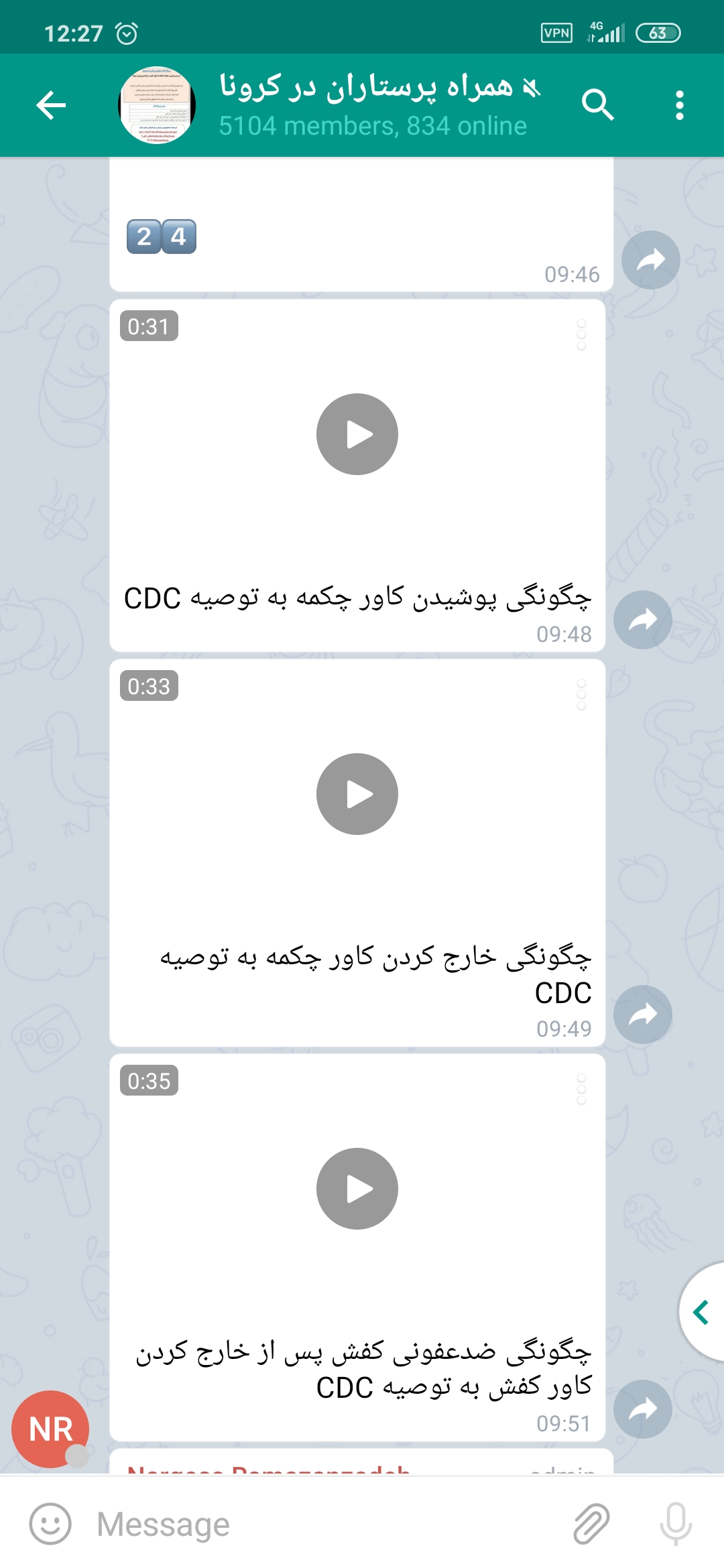Tap the microphone voice message button
The image size is (724, 1568).
(676, 1524)
